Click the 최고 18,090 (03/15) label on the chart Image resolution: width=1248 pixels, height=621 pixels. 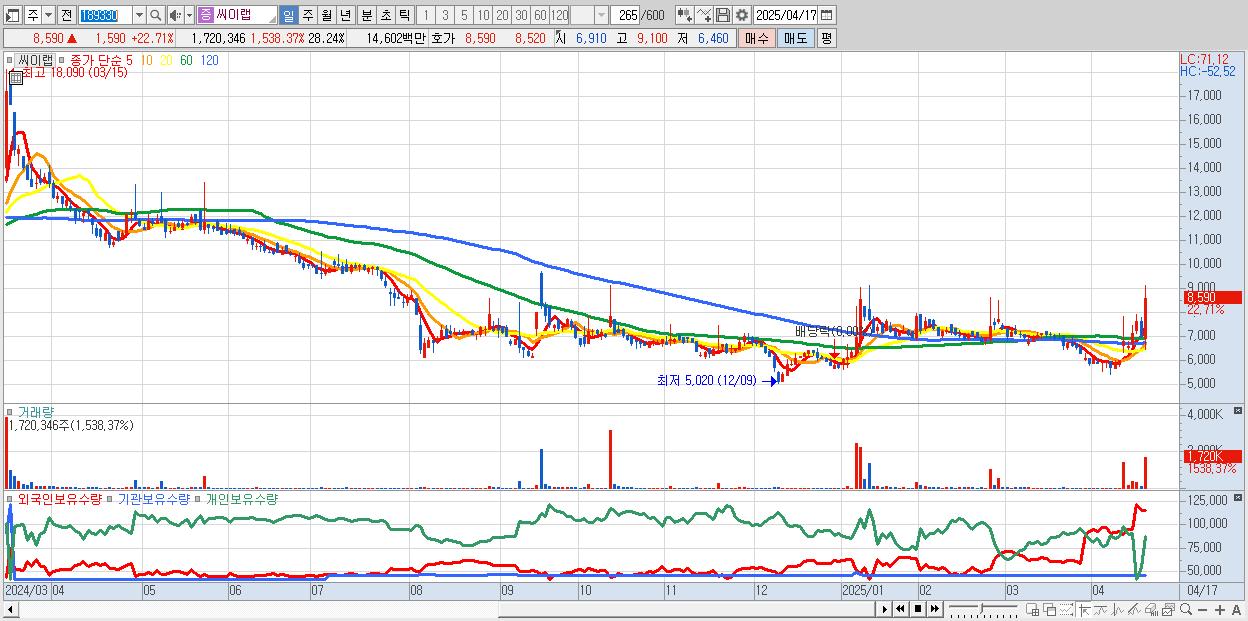pyautogui.click(x=74, y=73)
